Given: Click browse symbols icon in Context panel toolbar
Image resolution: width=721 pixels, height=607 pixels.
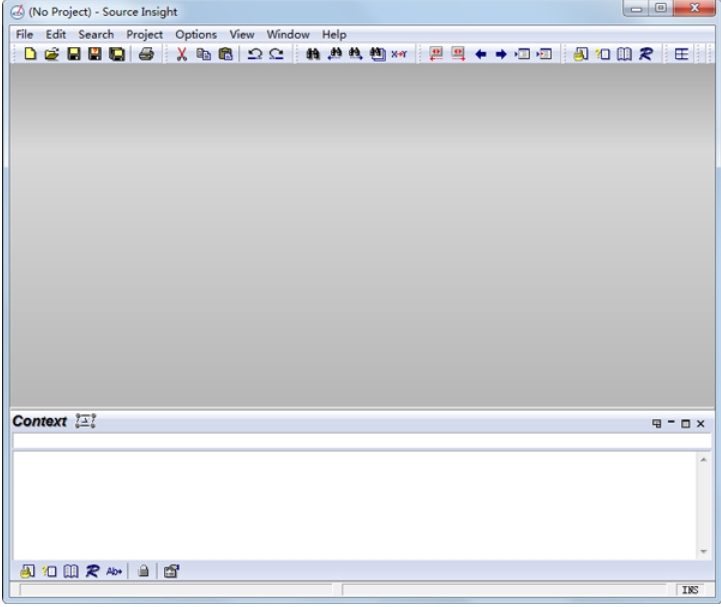Looking at the screenshot, I should 28,571.
